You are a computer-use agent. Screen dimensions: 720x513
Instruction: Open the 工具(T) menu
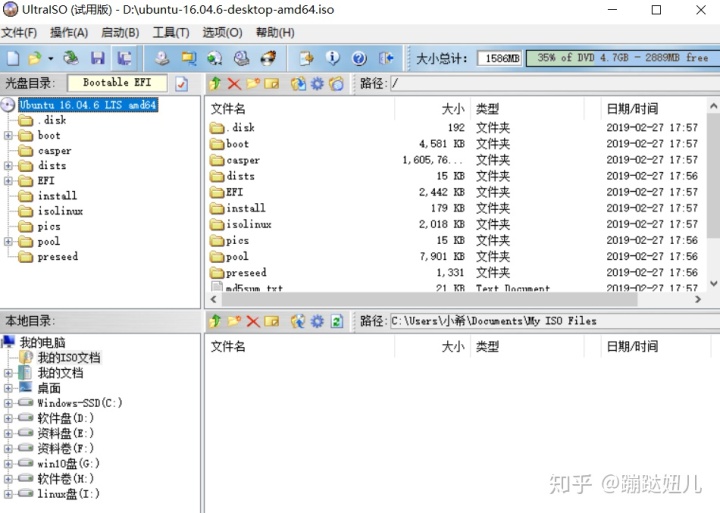171,33
